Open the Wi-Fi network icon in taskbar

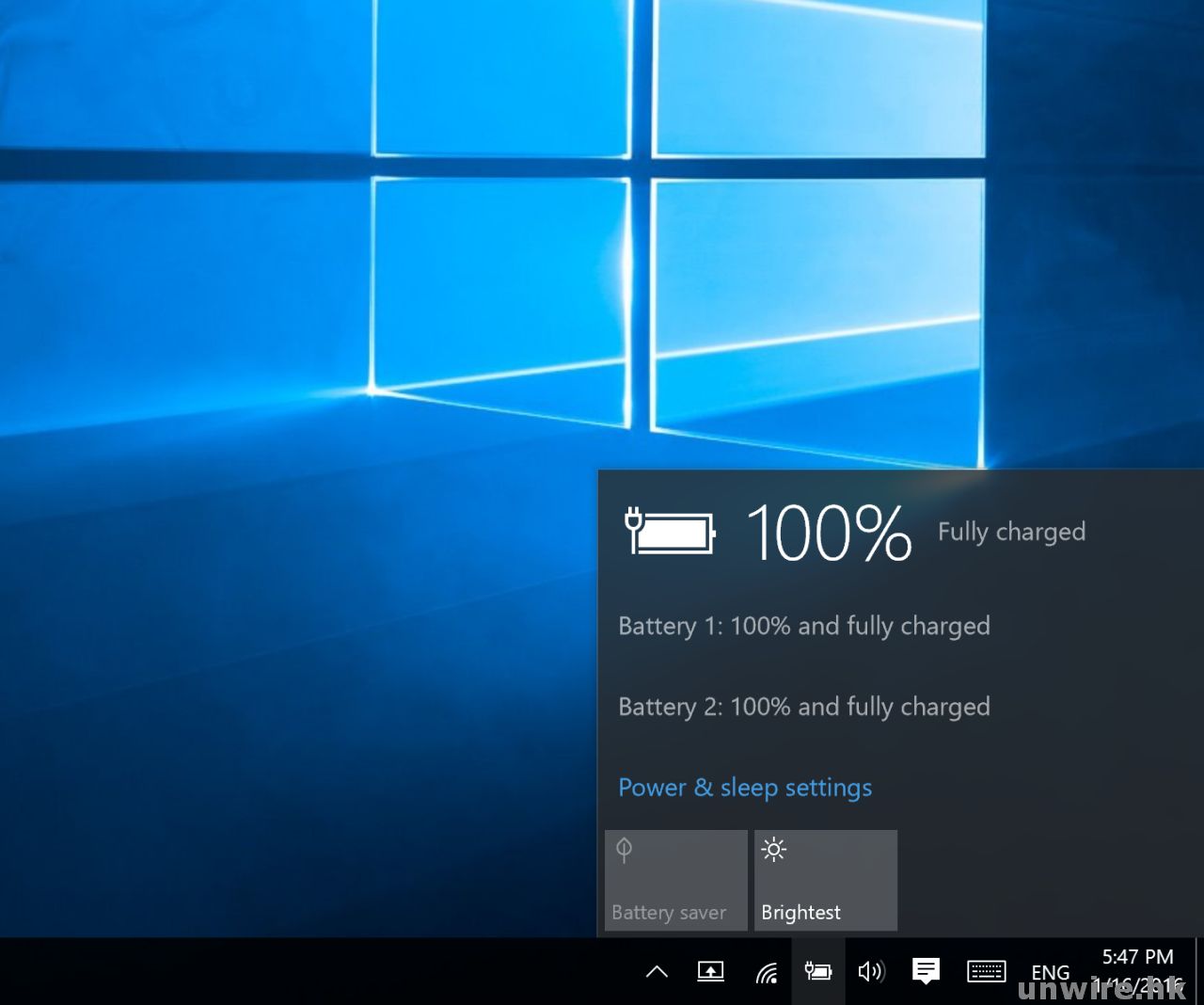tap(766, 972)
